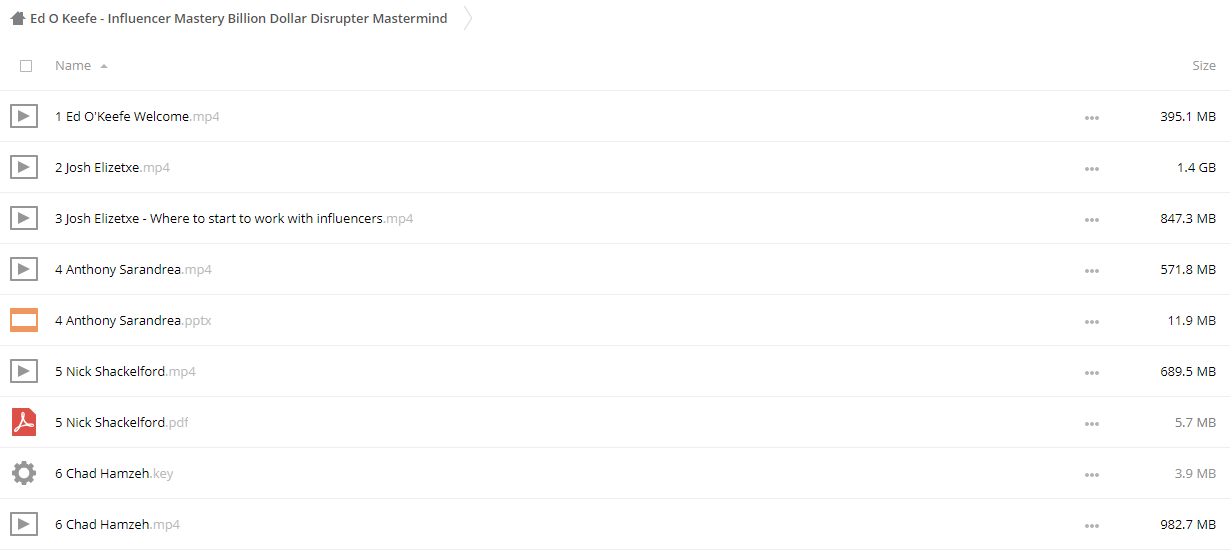Open 3 Josh Elizetxe Where to start file
Viewport: 1230px width, 554px height.
(x=234, y=218)
